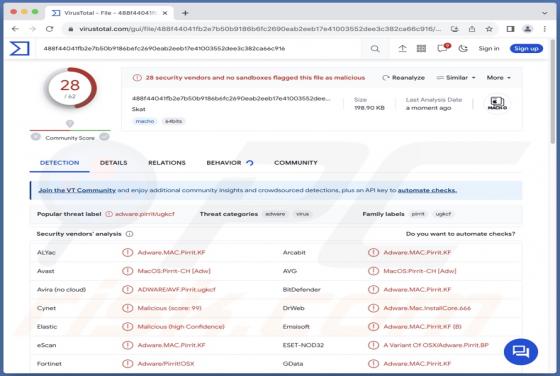
Task: Click the browser back arrow
Action: coord(15,29)
